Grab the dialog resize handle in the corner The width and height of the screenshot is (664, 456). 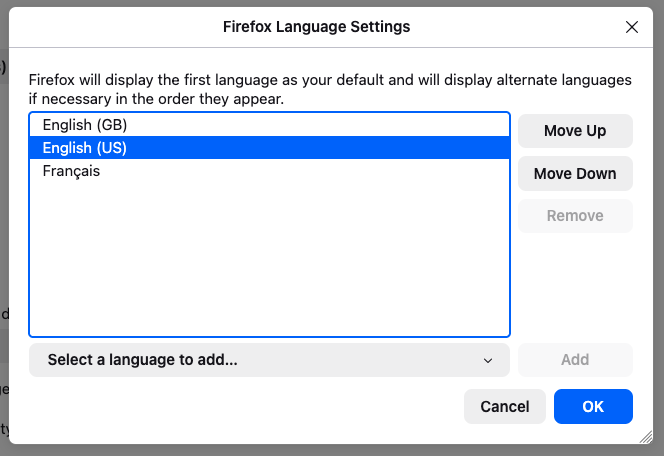click(x=646, y=437)
